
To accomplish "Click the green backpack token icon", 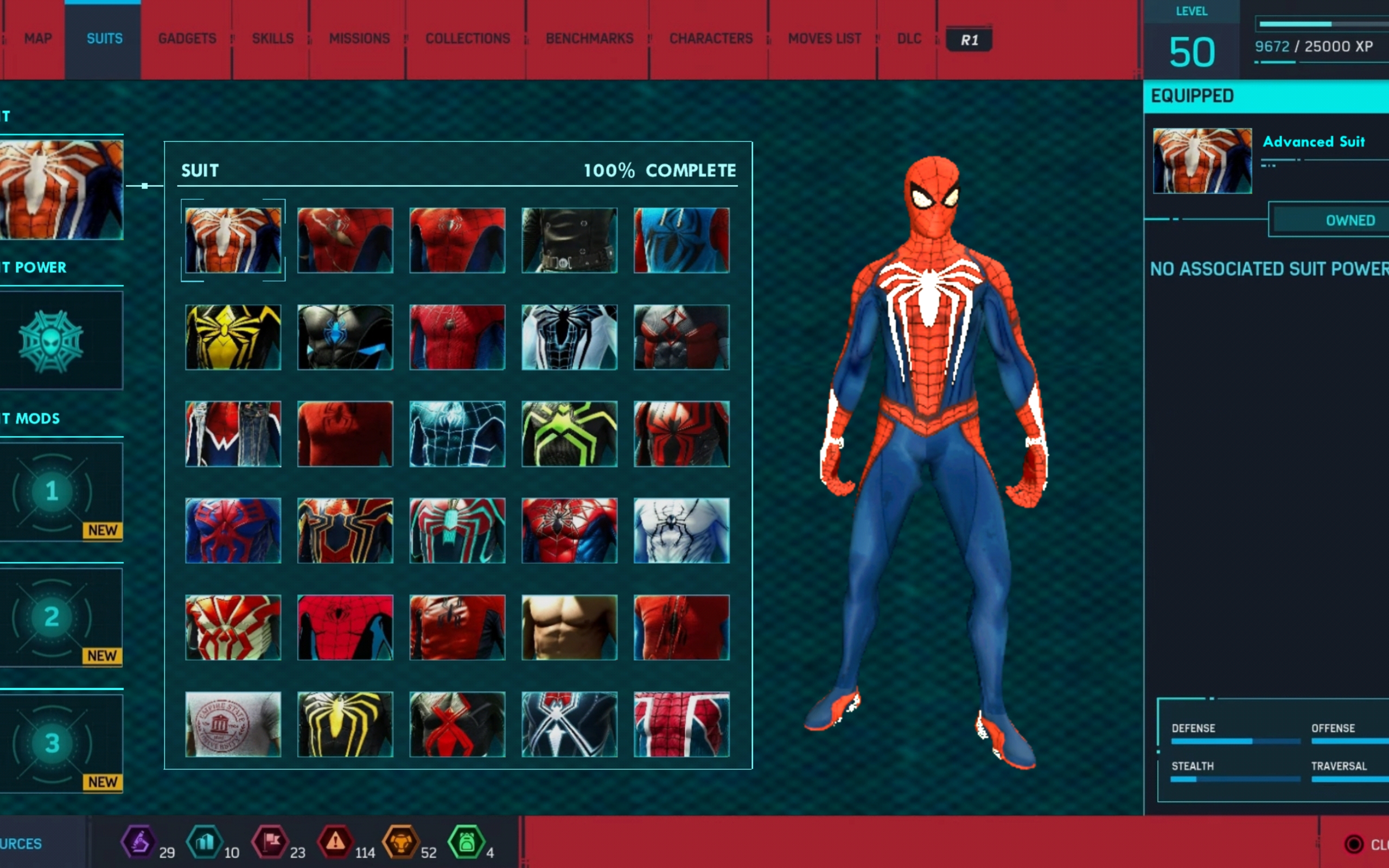I will point(467,842).
